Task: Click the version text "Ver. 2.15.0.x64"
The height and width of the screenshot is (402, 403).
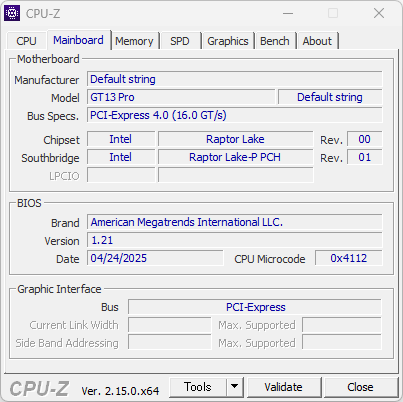Action: pyautogui.click(x=120, y=391)
